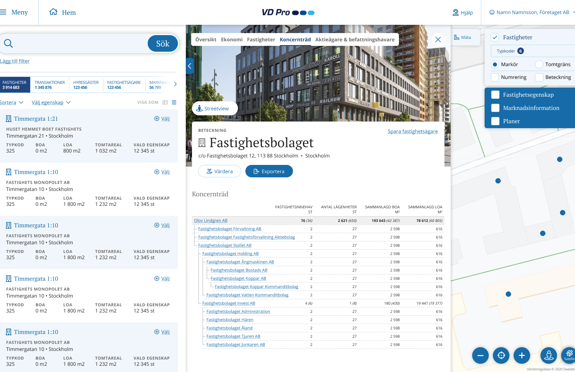
Task: Click the Värdera button
Action: [x=220, y=171]
